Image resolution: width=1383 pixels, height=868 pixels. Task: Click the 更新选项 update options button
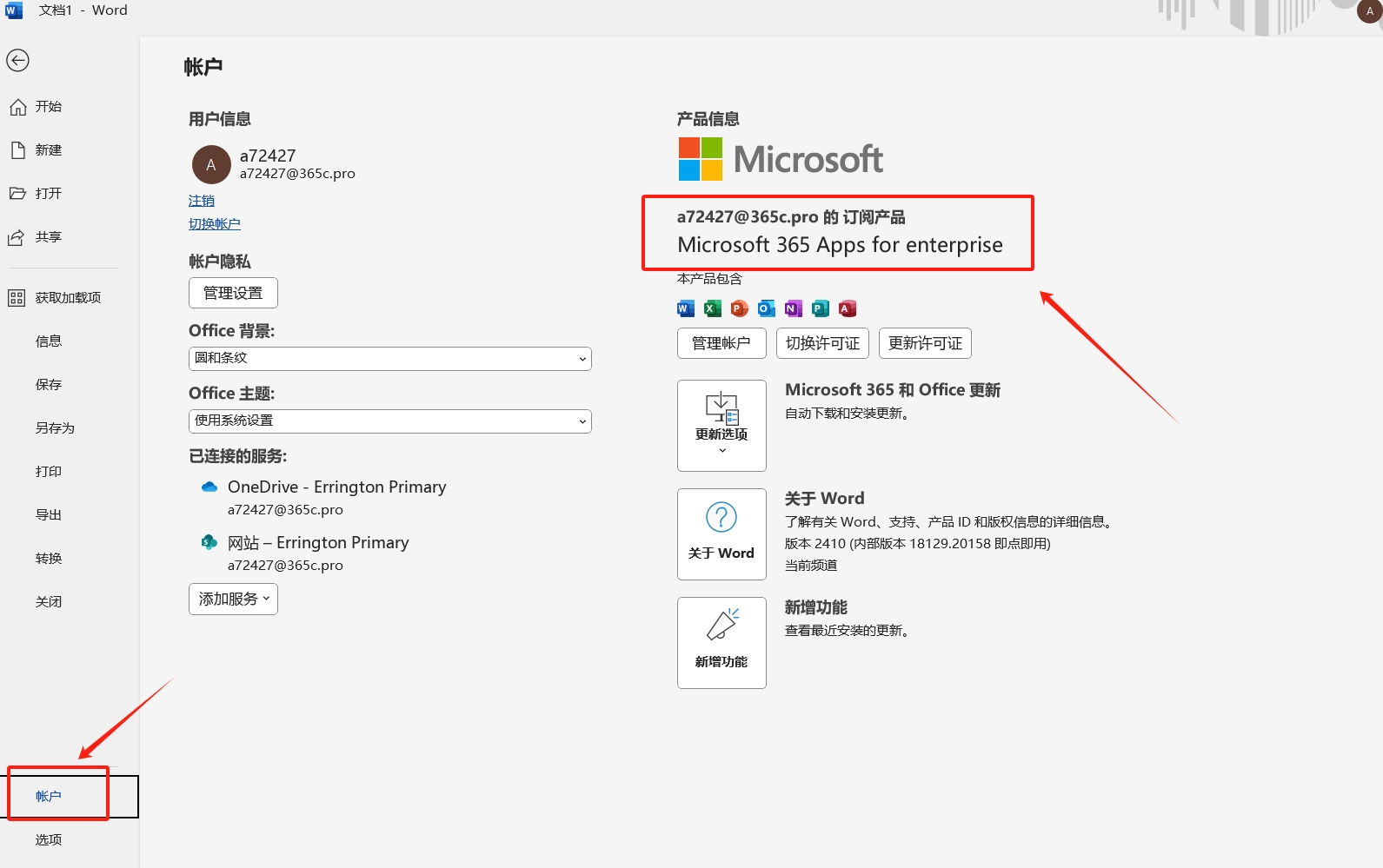click(x=721, y=426)
